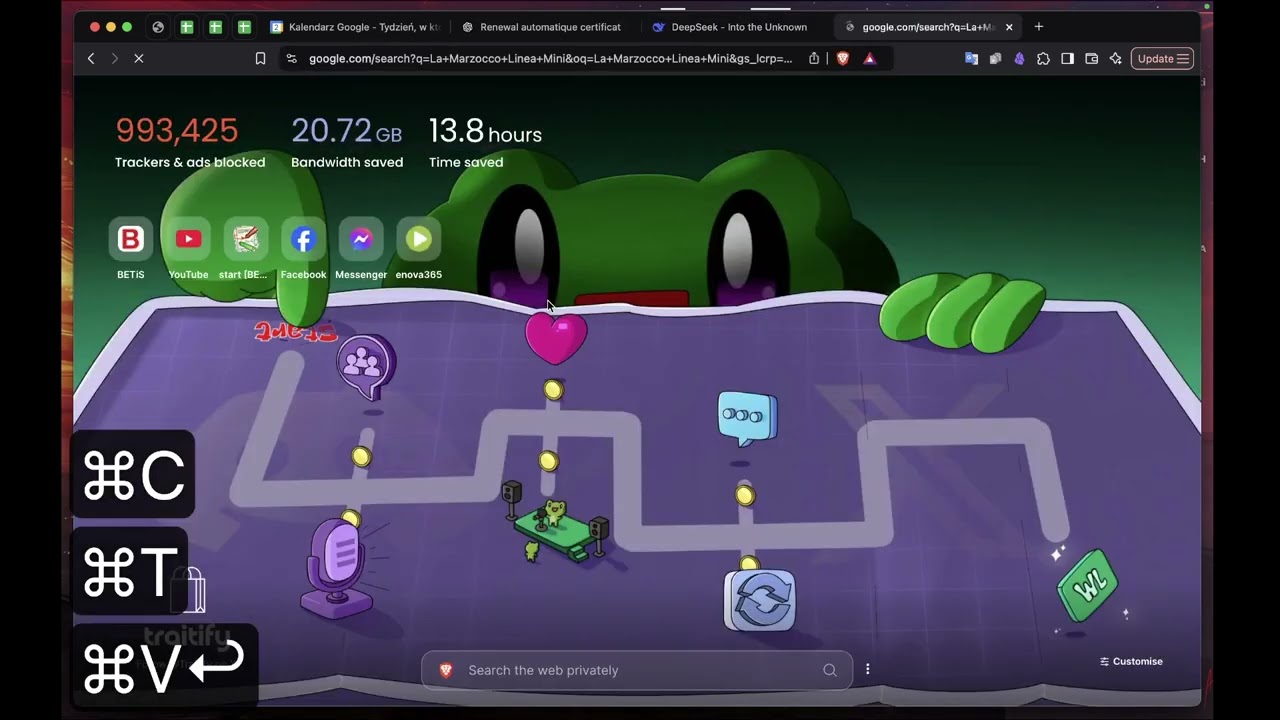The image size is (1280, 720).
Task: Click the 13.8 hours time saved stat
Action: point(485,142)
